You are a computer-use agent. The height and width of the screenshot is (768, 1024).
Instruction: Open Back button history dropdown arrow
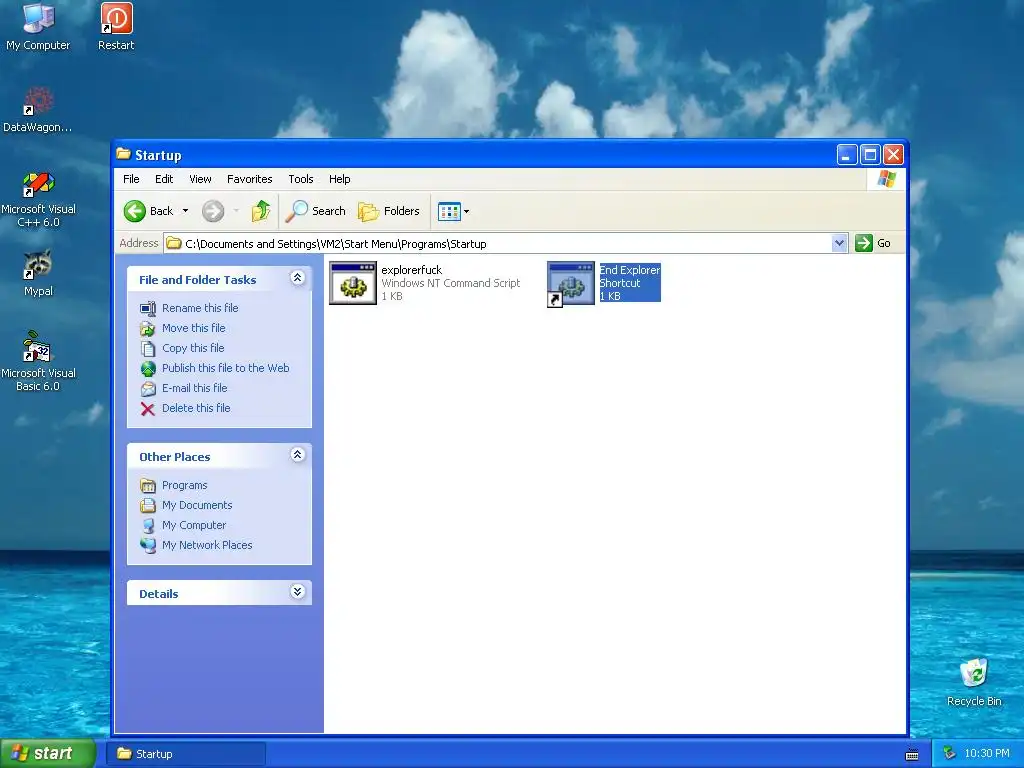point(185,211)
